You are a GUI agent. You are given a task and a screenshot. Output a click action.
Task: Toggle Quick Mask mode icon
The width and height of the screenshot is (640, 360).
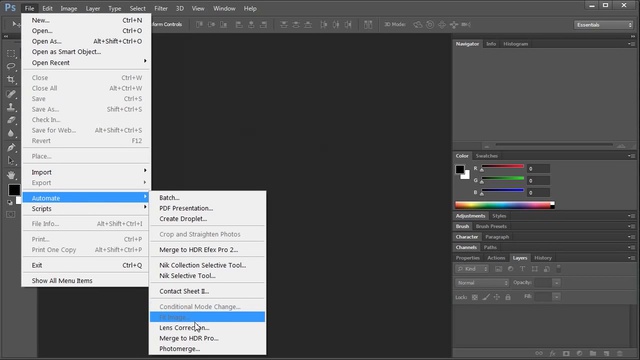[x=11, y=214]
